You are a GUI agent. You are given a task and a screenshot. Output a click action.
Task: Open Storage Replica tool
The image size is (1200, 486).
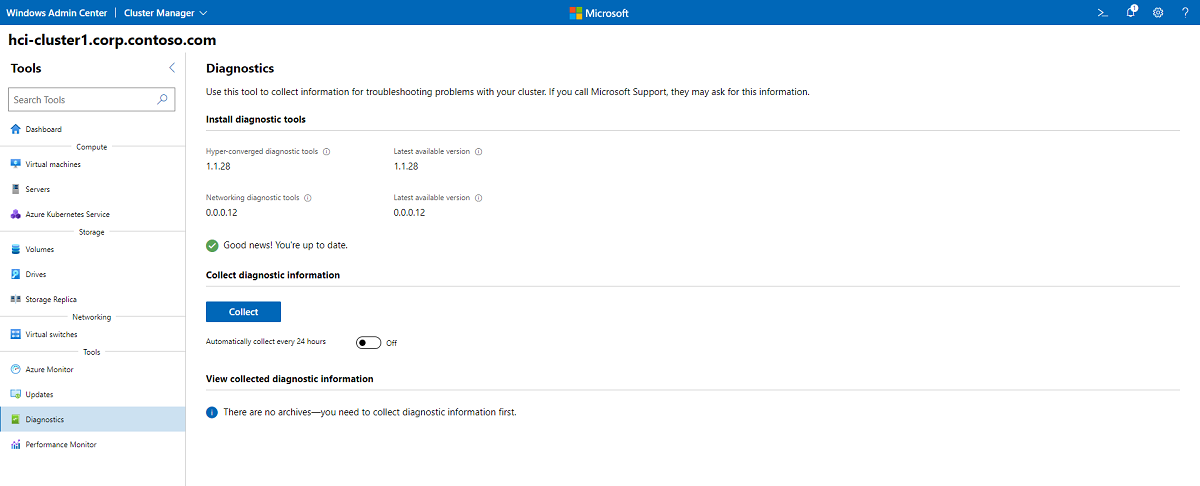pyautogui.click(x=92, y=299)
